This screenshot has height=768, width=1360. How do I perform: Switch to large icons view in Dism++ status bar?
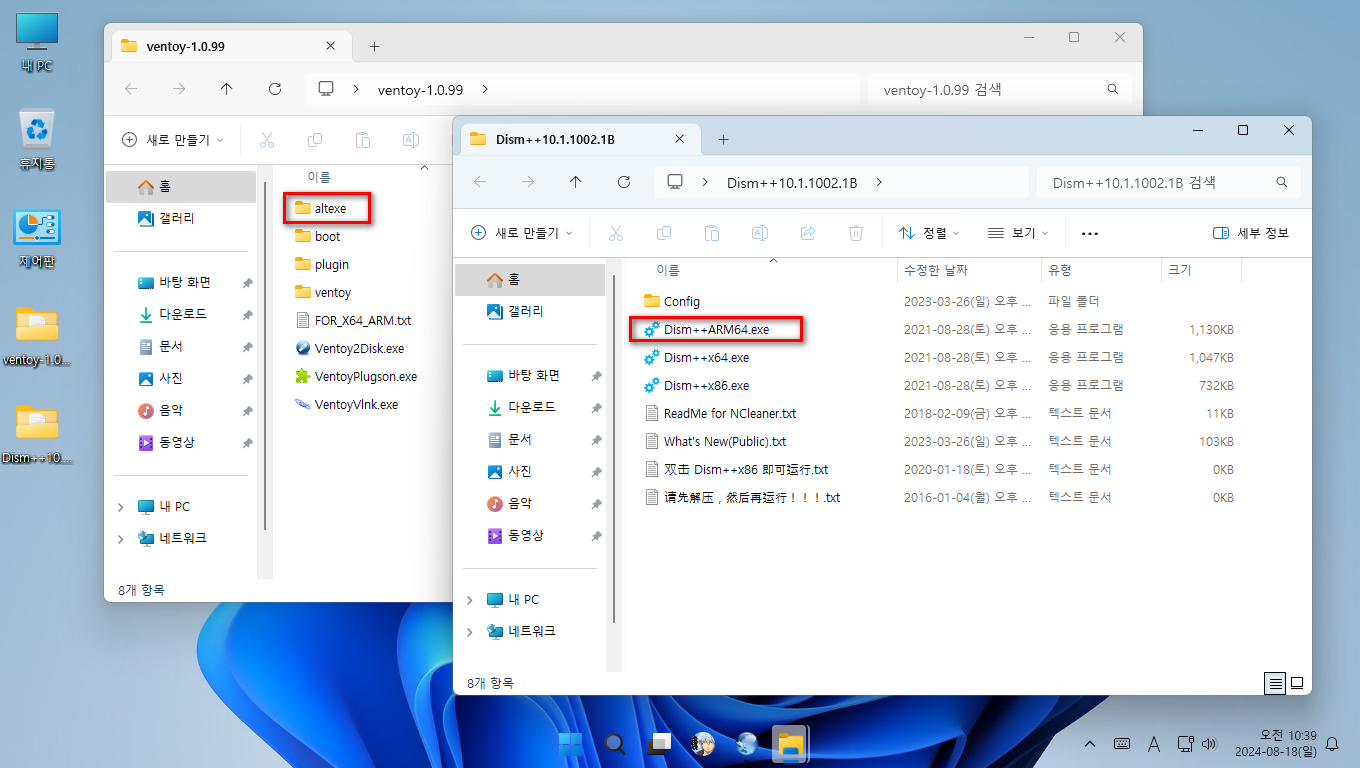(1297, 683)
